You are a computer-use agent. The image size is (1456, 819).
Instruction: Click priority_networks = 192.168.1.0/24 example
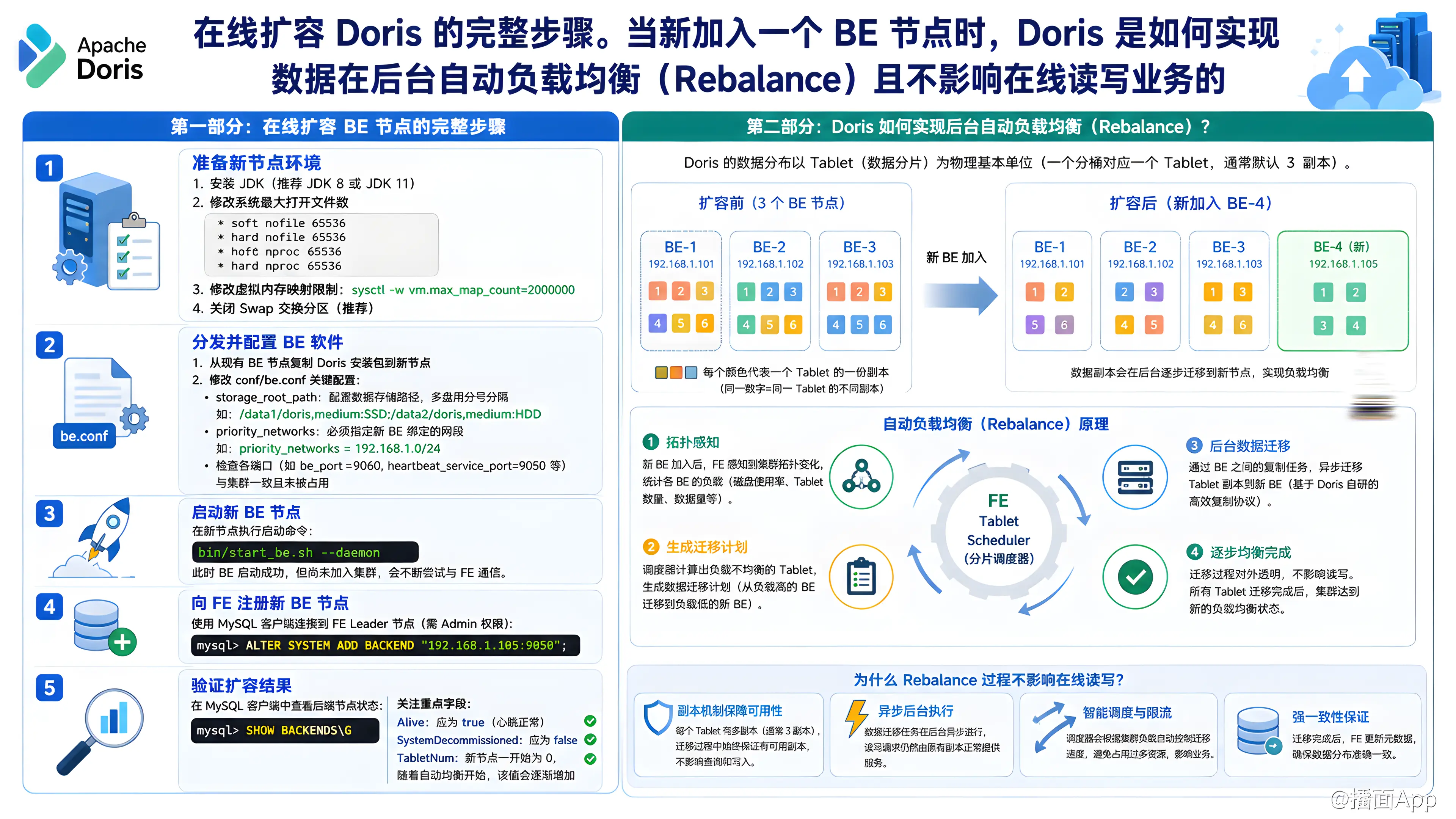coord(340,448)
